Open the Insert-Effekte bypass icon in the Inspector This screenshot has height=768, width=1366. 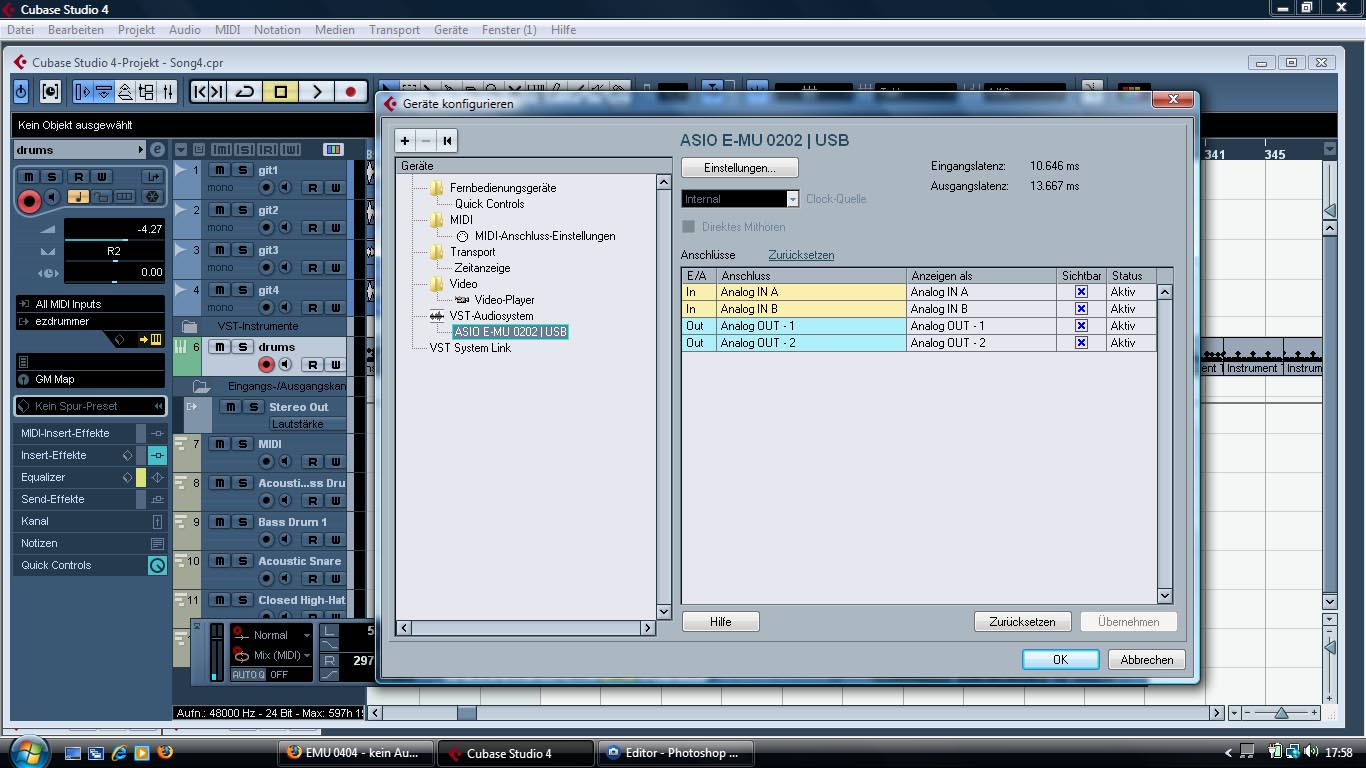pyautogui.click(x=157, y=455)
